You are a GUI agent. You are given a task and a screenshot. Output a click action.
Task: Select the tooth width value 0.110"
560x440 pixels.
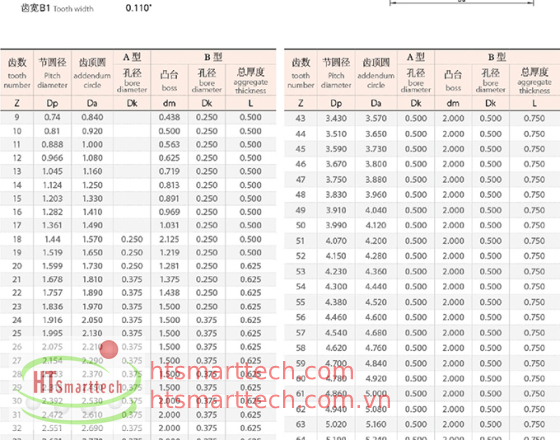[139, 8]
